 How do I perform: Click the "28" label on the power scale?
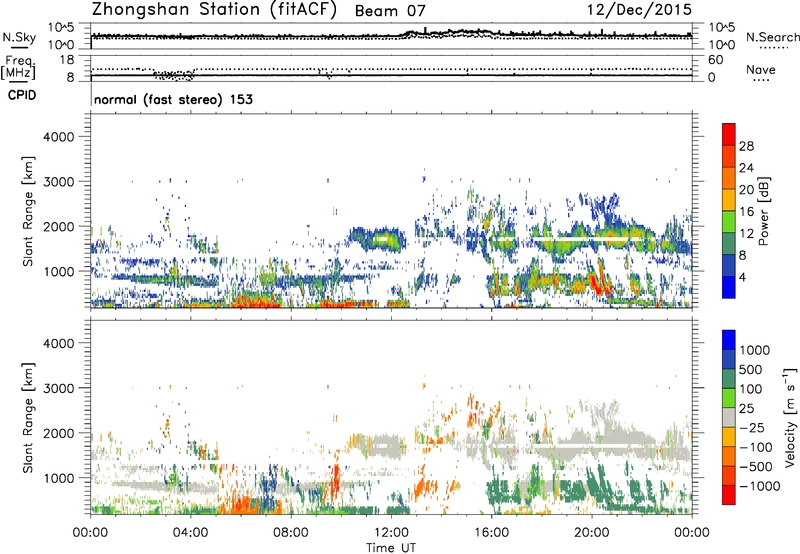point(746,146)
